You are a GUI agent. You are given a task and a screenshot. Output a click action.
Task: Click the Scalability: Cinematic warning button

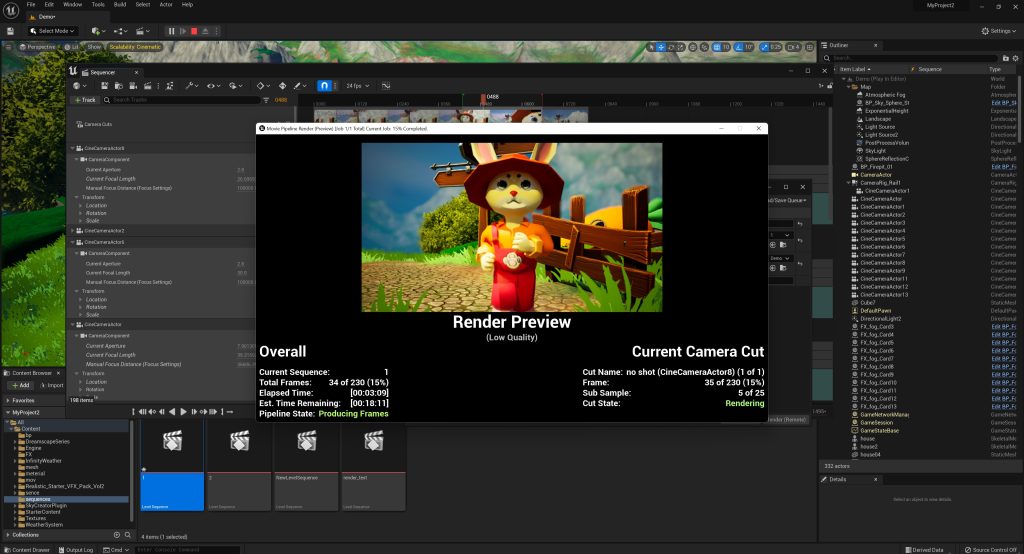coord(135,47)
